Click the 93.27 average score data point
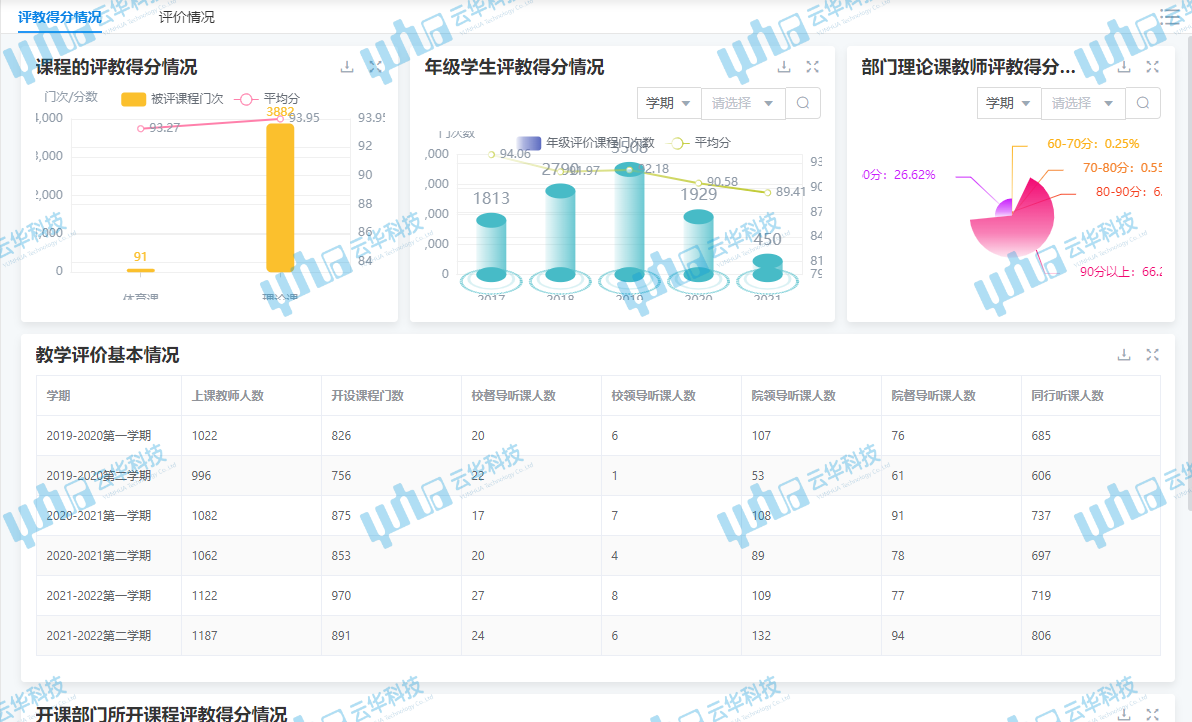 click(x=141, y=128)
